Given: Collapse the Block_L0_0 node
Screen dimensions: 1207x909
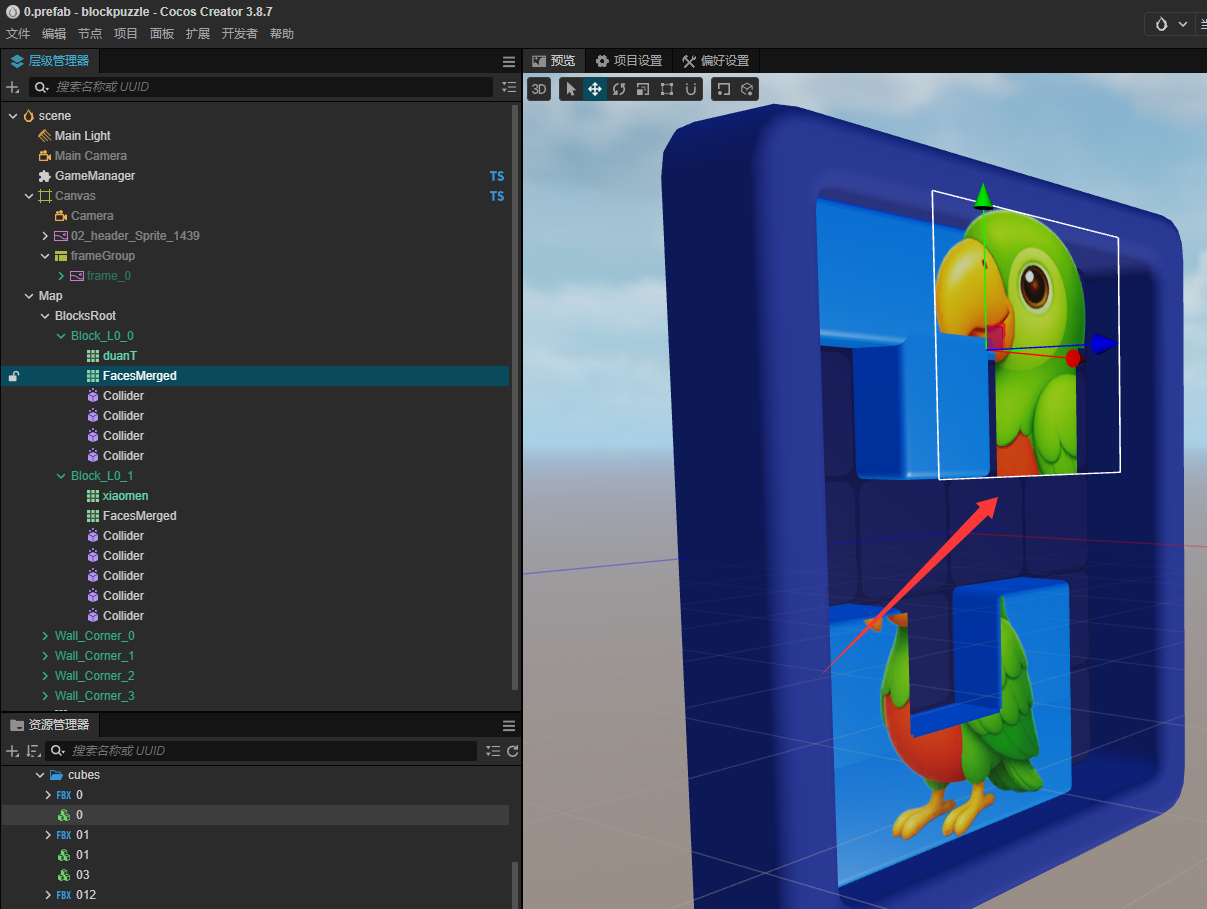Looking at the screenshot, I should (61, 336).
